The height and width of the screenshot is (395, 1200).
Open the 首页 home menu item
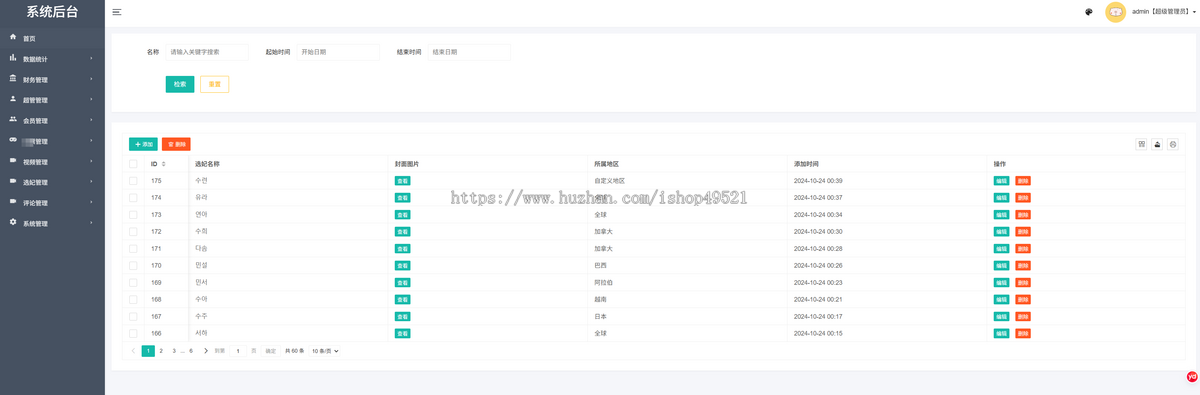click(52, 38)
